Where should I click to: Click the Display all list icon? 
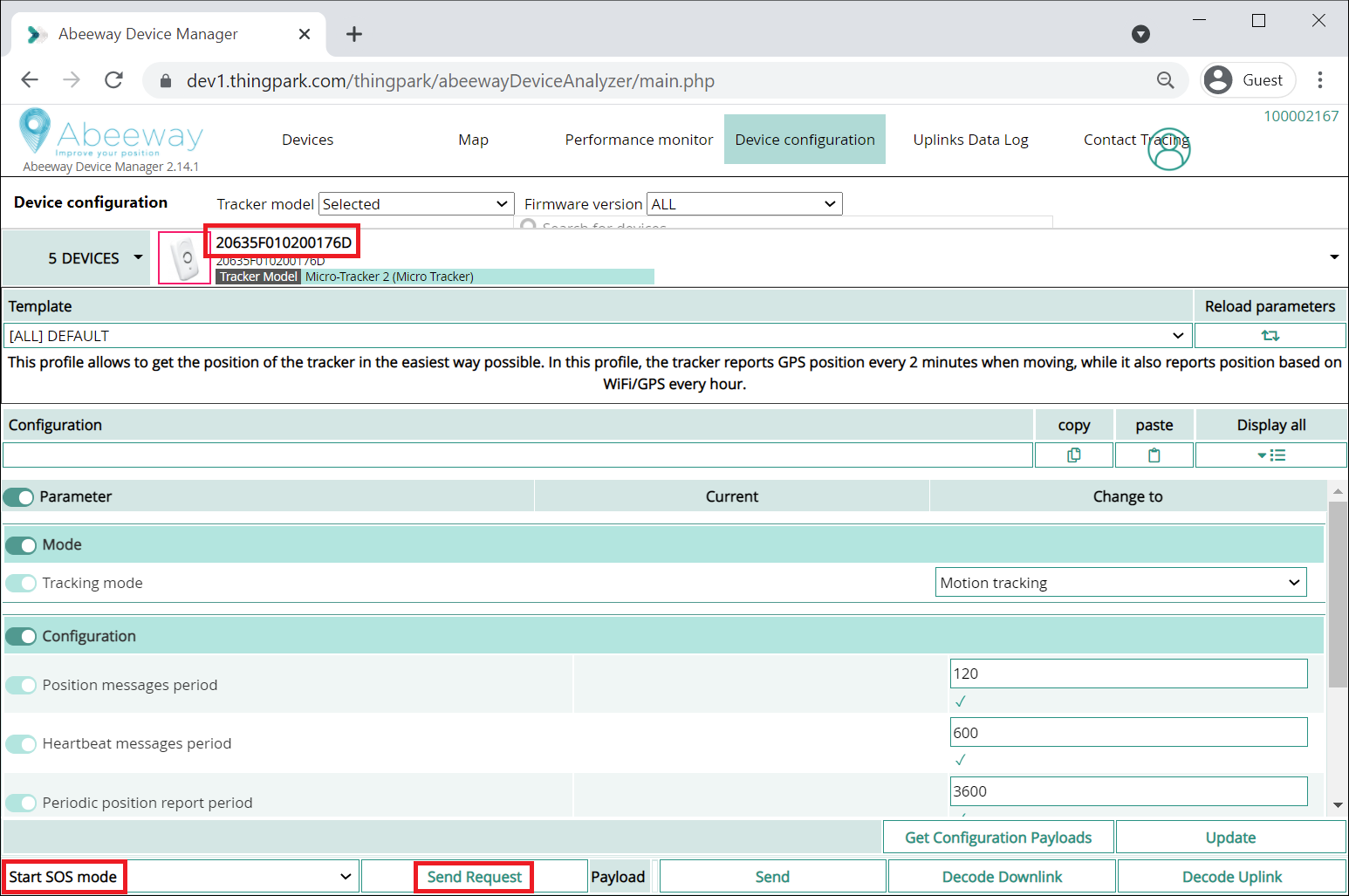pyautogui.click(x=1271, y=455)
